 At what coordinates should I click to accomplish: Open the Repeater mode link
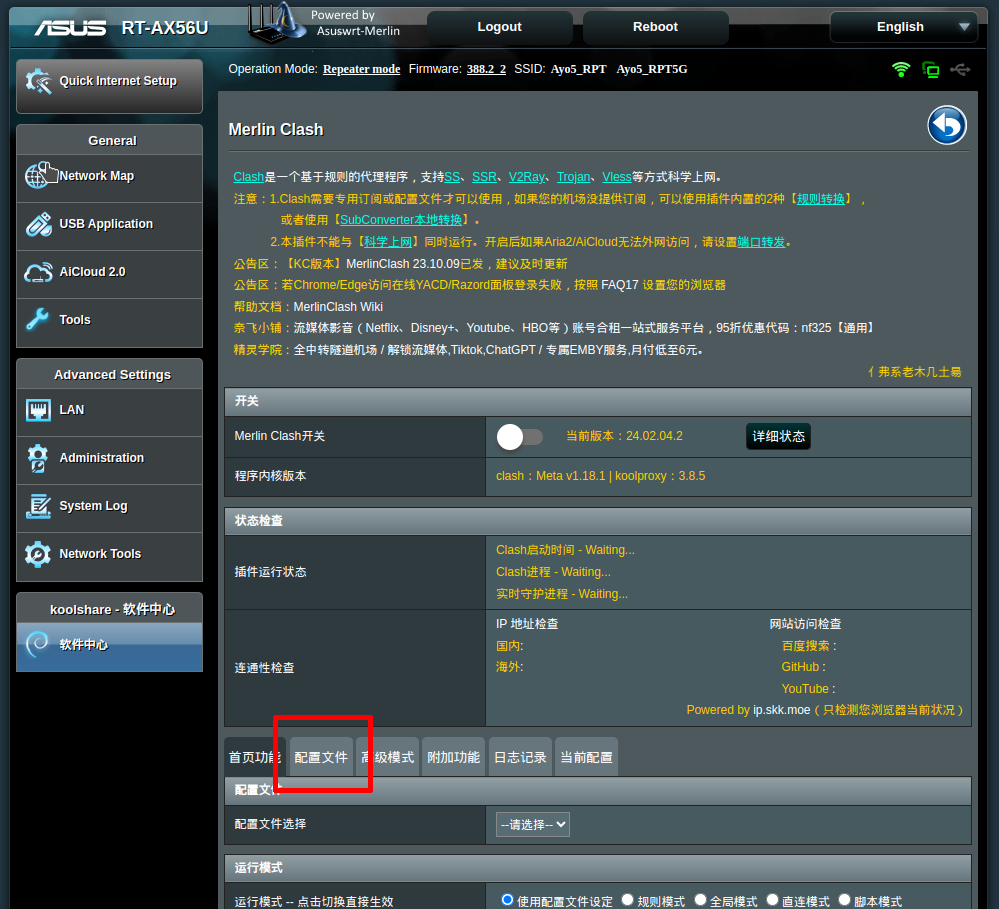(x=361, y=69)
